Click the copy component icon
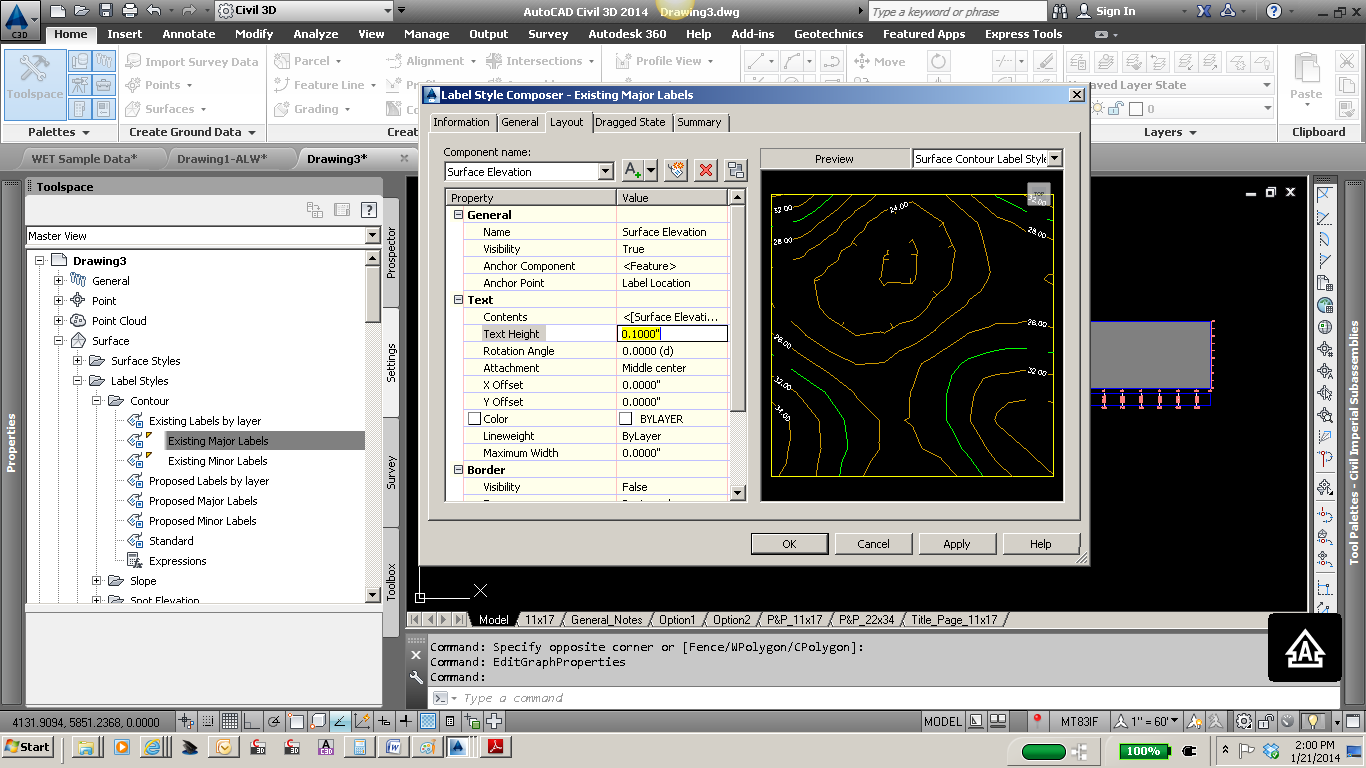Viewport: 1366px width, 768px height. pyautogui.click(x=676, y=170)
